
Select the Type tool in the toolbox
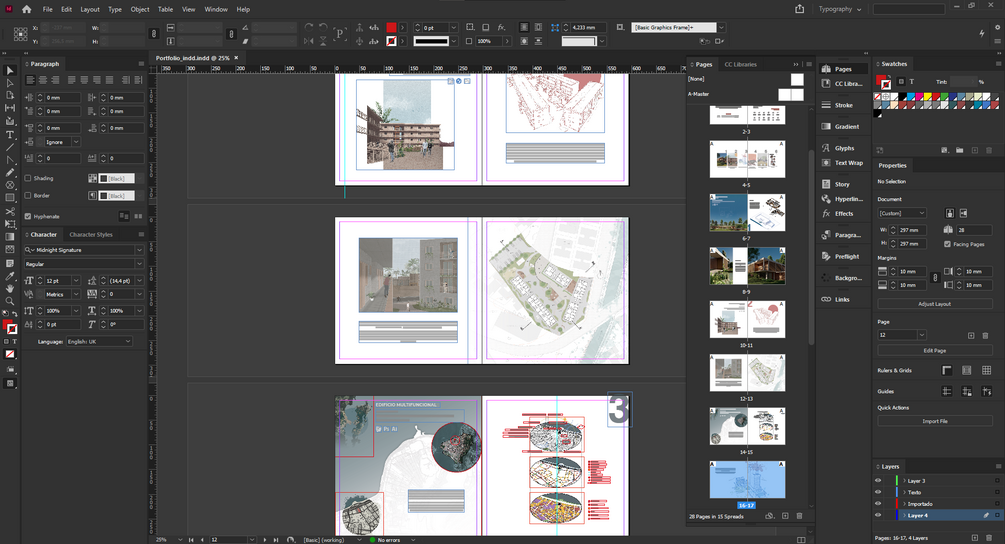[x=10, y=134]
